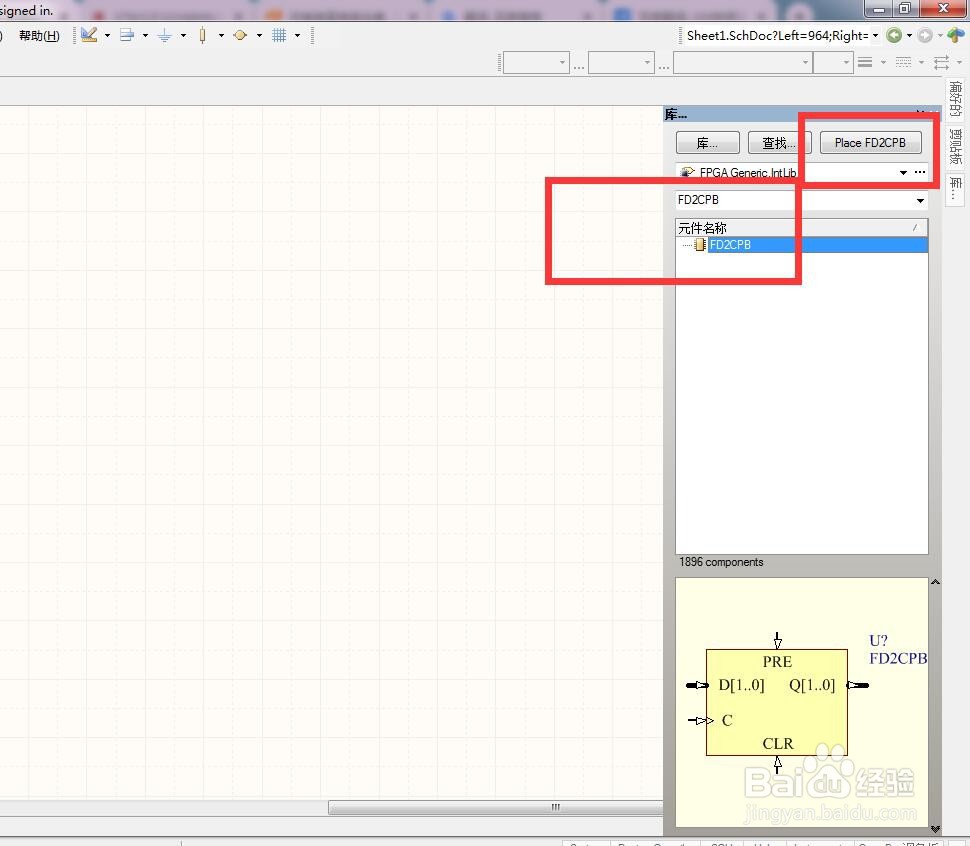Select the simulation sources icon
Viewport: 970px width, 846px height.
click(x=240, y=35)
